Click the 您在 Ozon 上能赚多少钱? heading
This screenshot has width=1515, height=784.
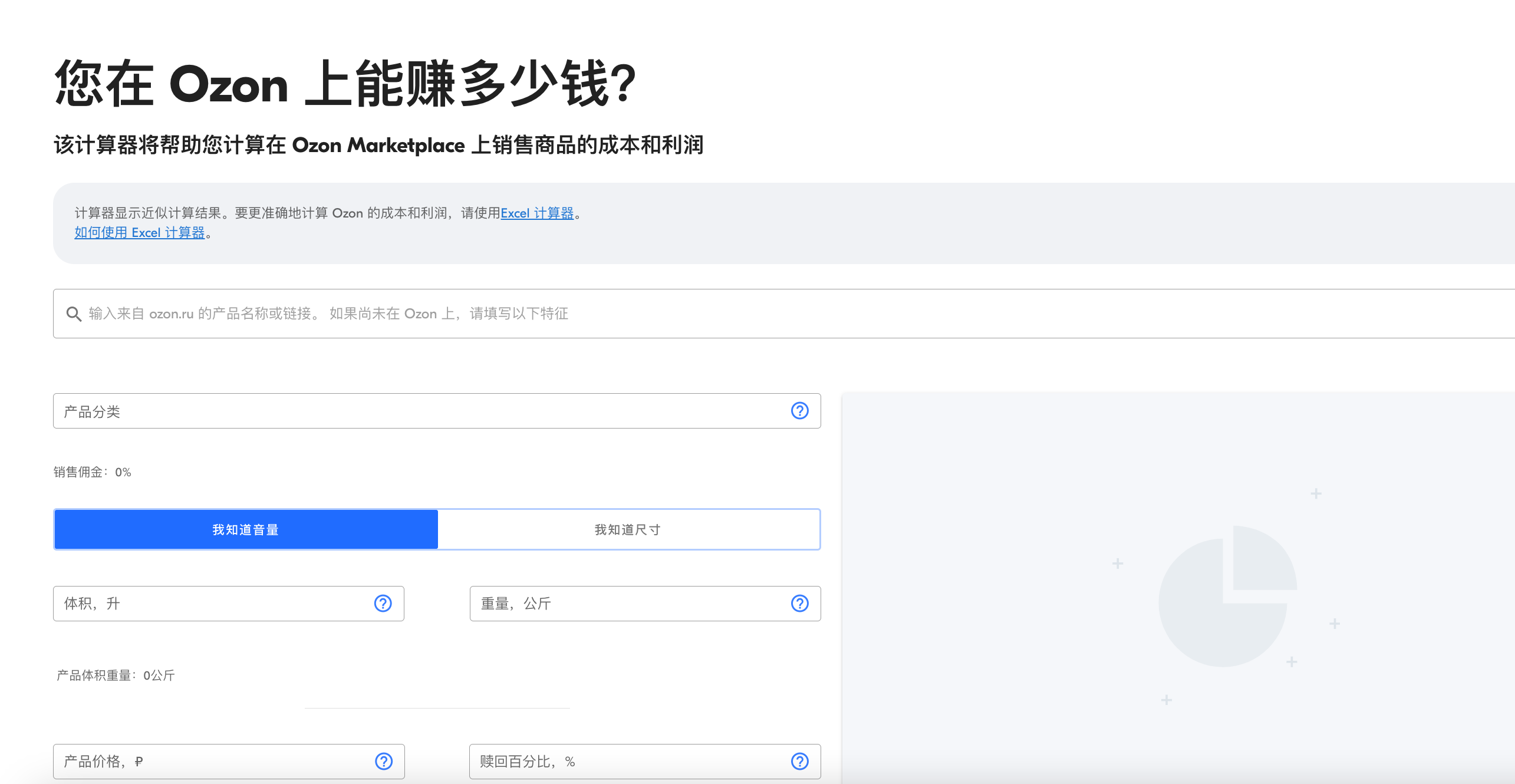pyautogui.click(x=345, y=84)
